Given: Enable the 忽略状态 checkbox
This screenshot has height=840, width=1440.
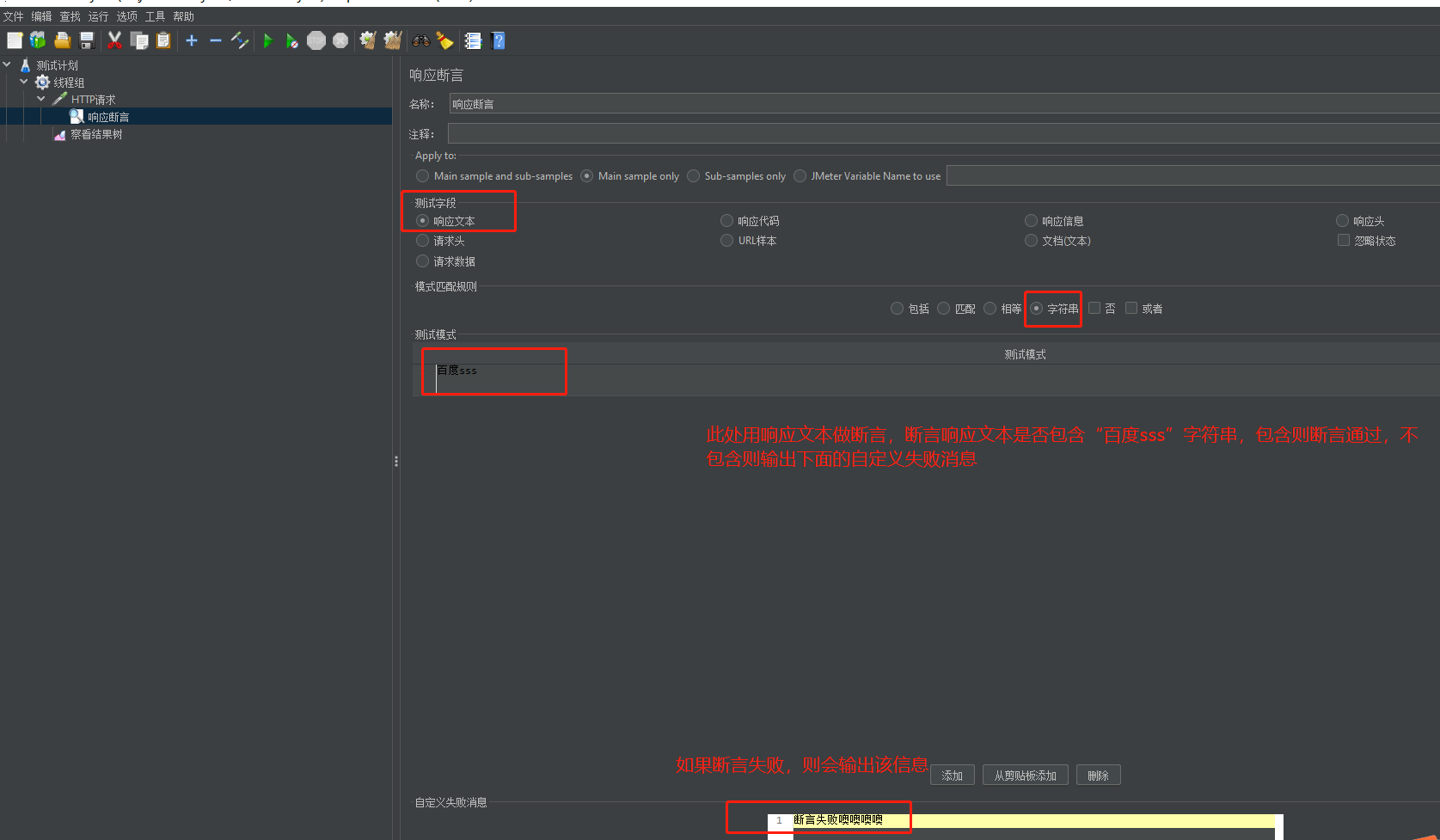Looking at the screenshot, I should coord(1343,241).
